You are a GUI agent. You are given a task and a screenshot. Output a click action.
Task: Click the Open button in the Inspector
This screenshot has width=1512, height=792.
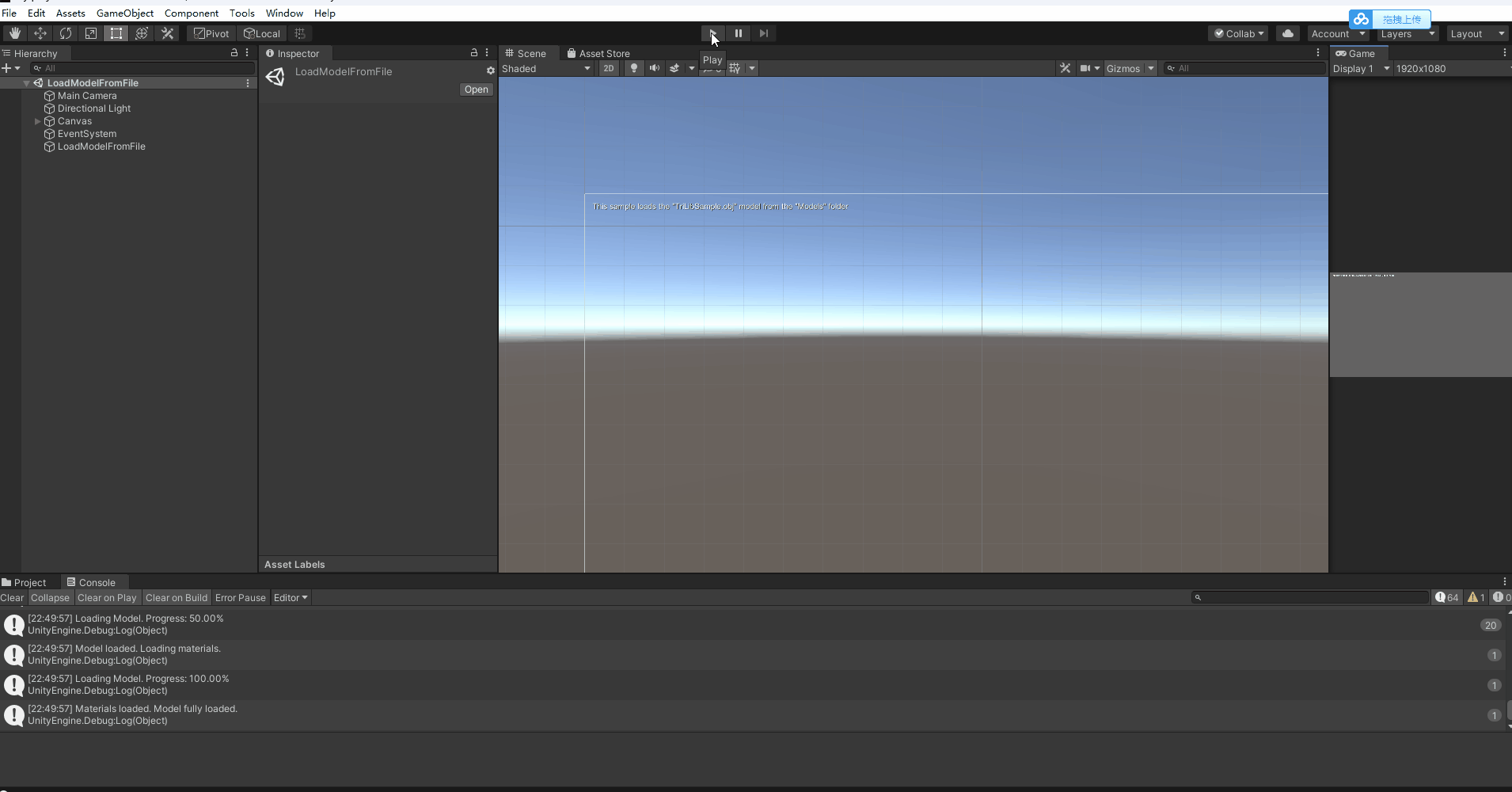476,89
